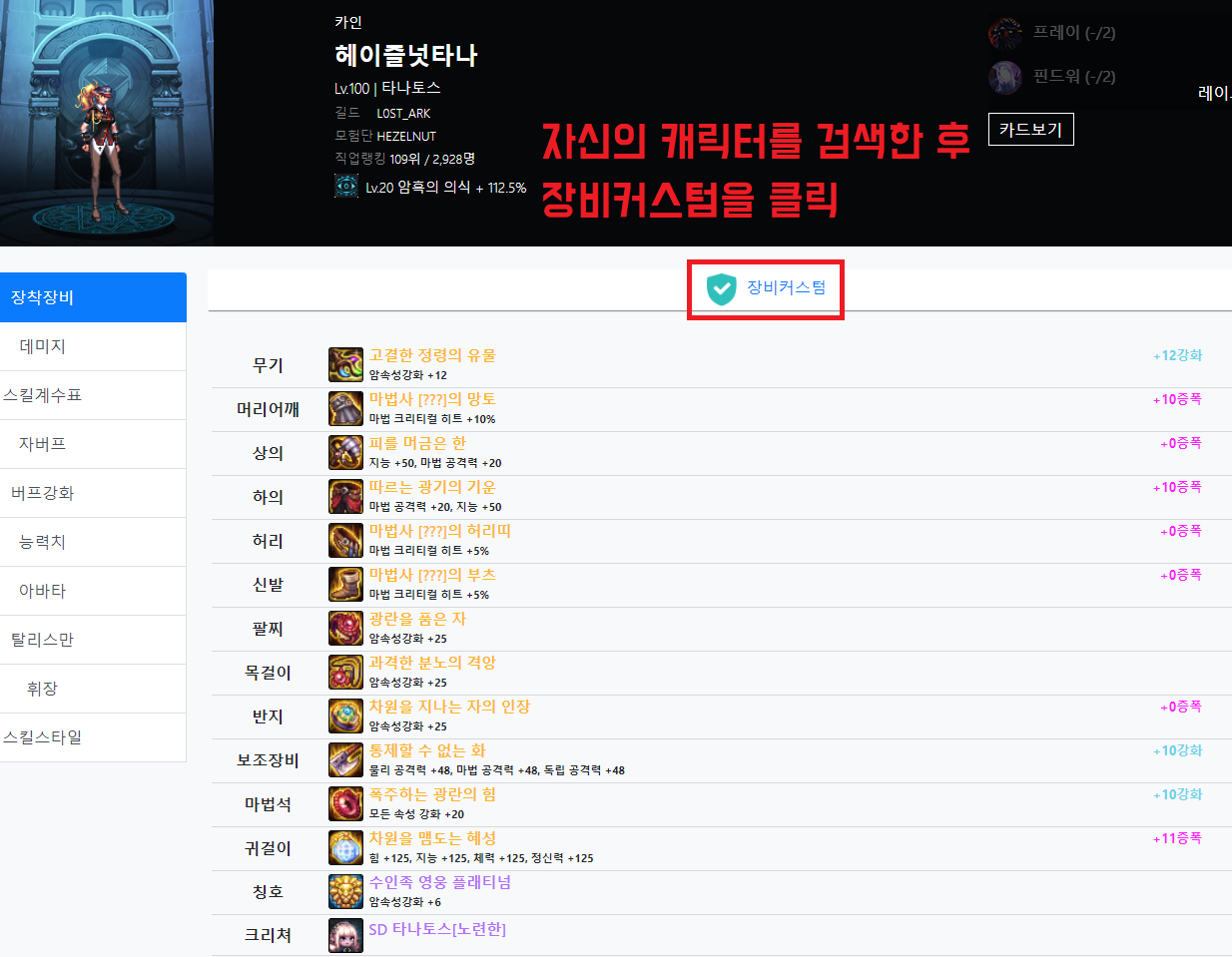Open the 피를 머금은 한 item link

[x=417, y=443]
